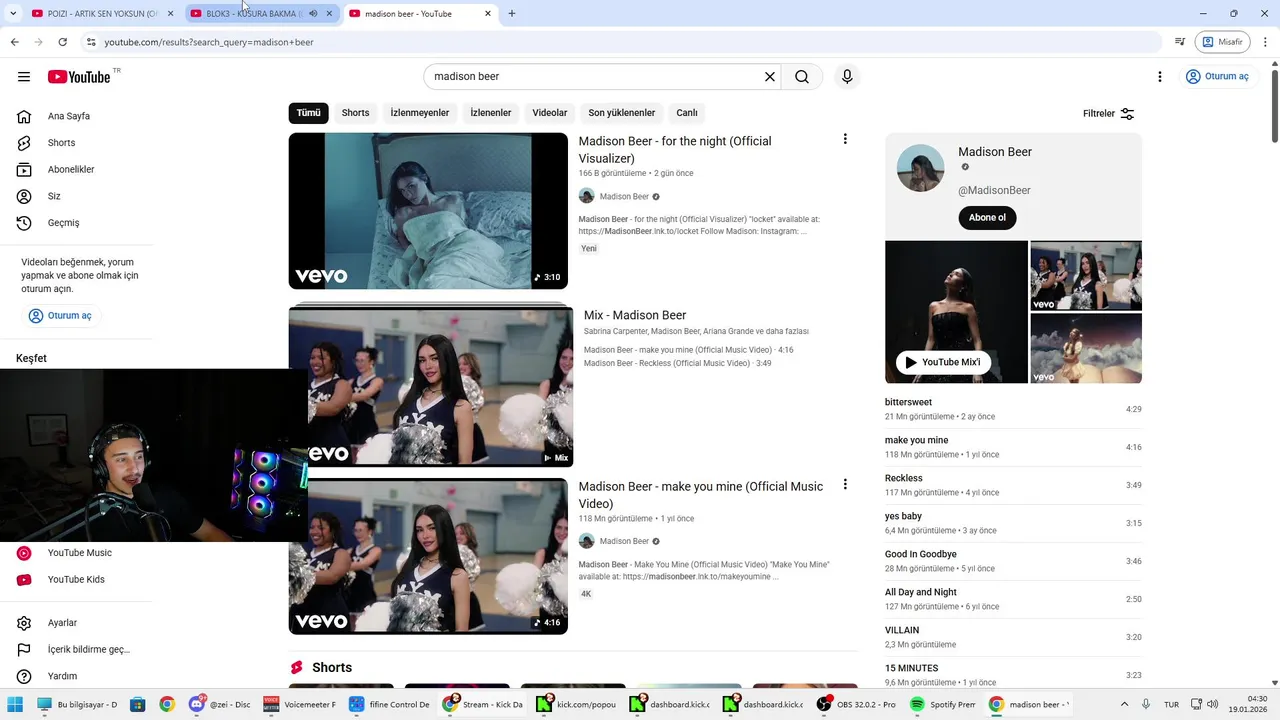Click Oturum aç in the sidebar
The width and height of the screenshot is (1280, 720).
[x=61, y=316]
